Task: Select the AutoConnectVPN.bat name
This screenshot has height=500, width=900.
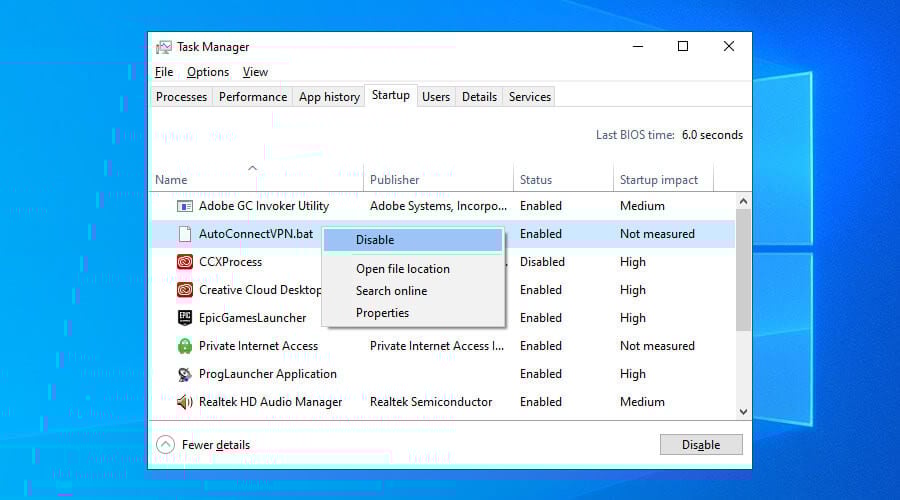Action: pyautogui.click(x=256, y=234)
